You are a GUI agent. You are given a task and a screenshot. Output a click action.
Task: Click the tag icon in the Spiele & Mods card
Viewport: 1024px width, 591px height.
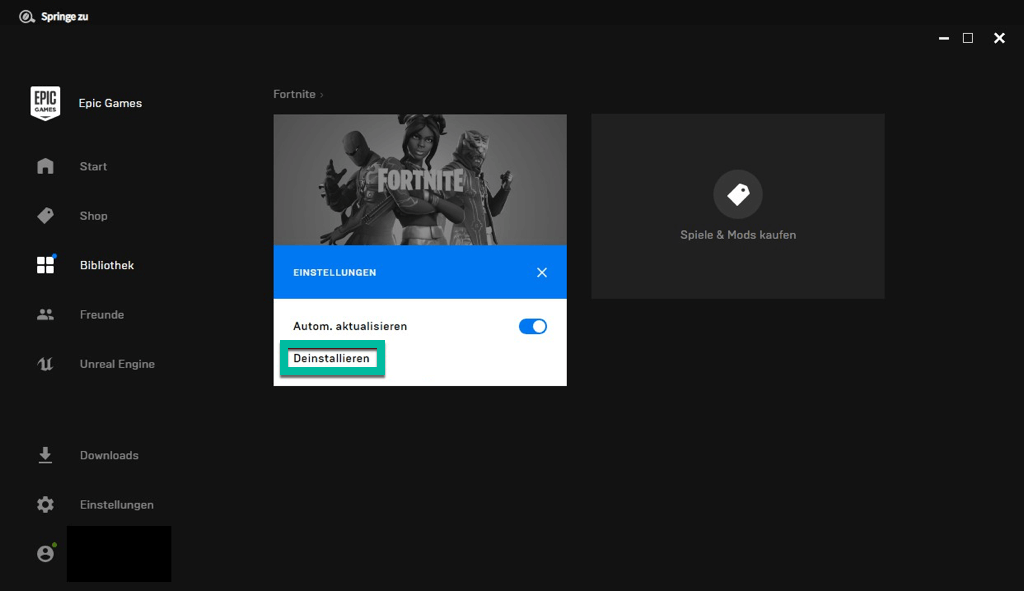coord(738,194)
